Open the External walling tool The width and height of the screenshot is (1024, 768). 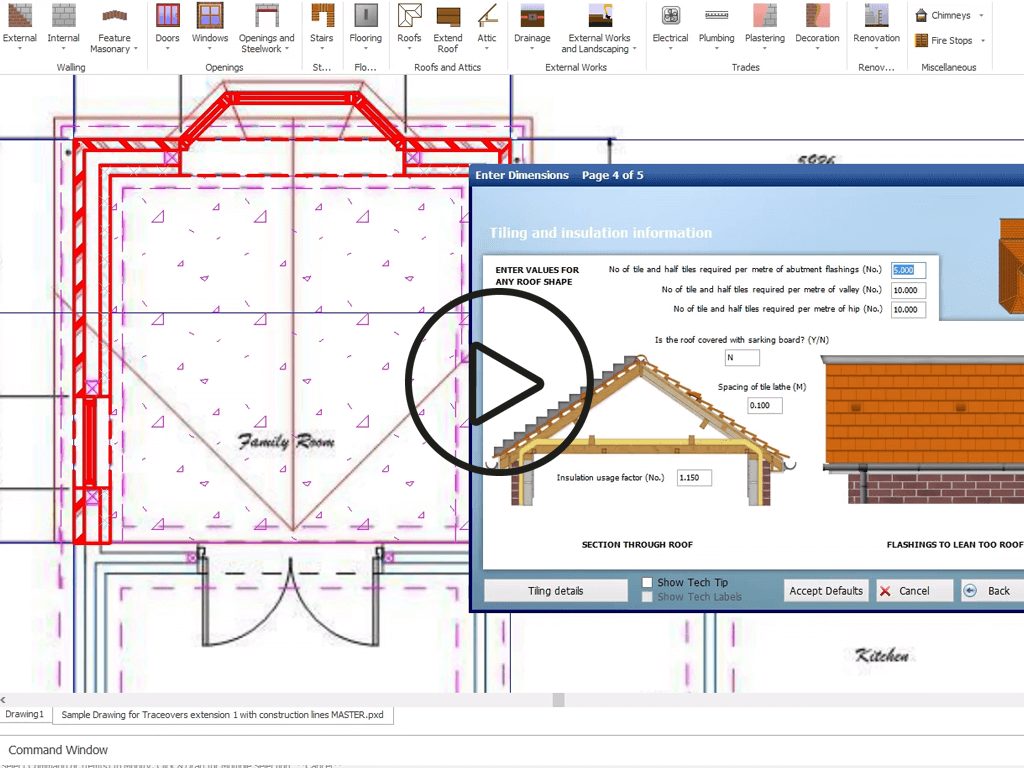(20, 25)
